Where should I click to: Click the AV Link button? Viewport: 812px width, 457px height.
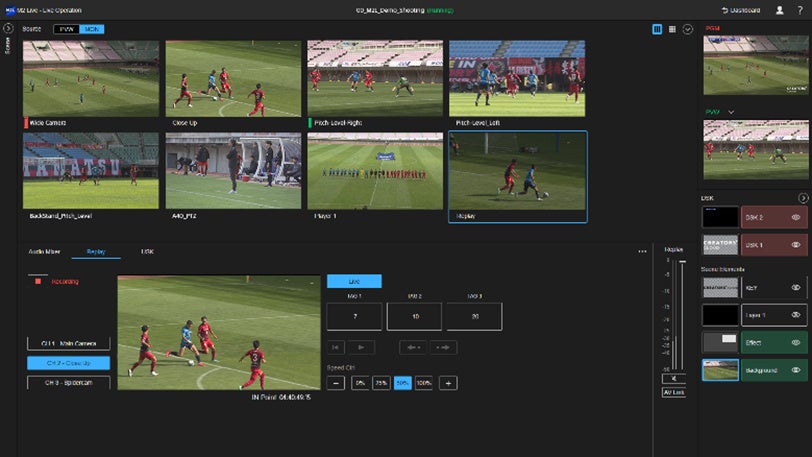[x=674, y=393]
